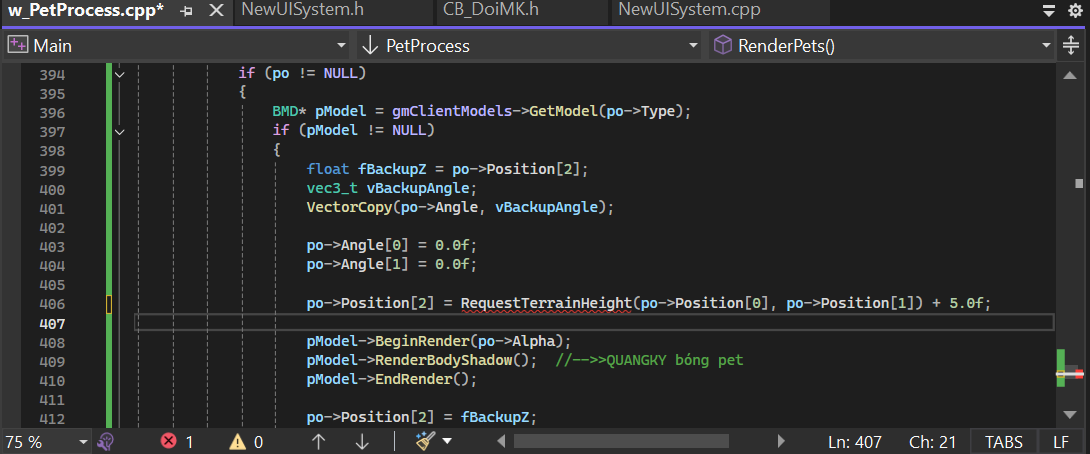Open the 75 % zoom level dropdown
This screenshot has height=454, width=1090.
(x=46, y=441)
